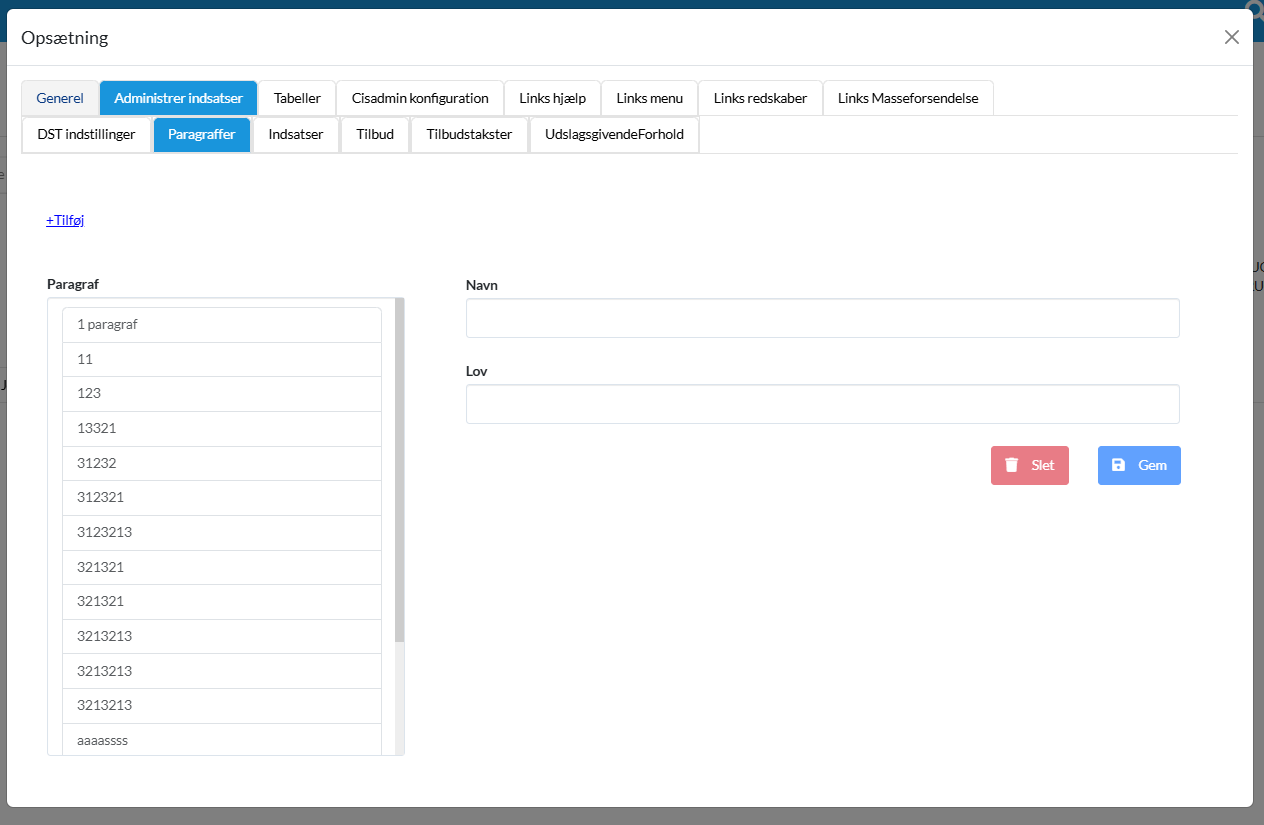
Task: Switch to the Generel tab
Action: pyautogui.click(x=60, y=98)
